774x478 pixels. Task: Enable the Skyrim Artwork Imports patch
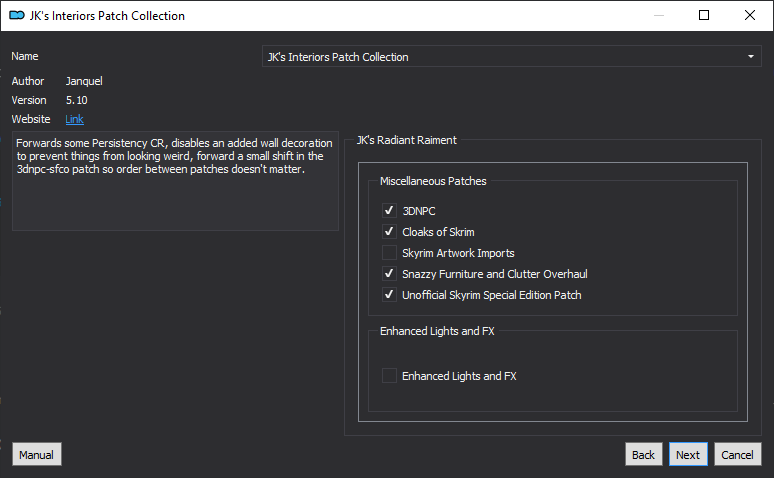(x=389, y=253)
